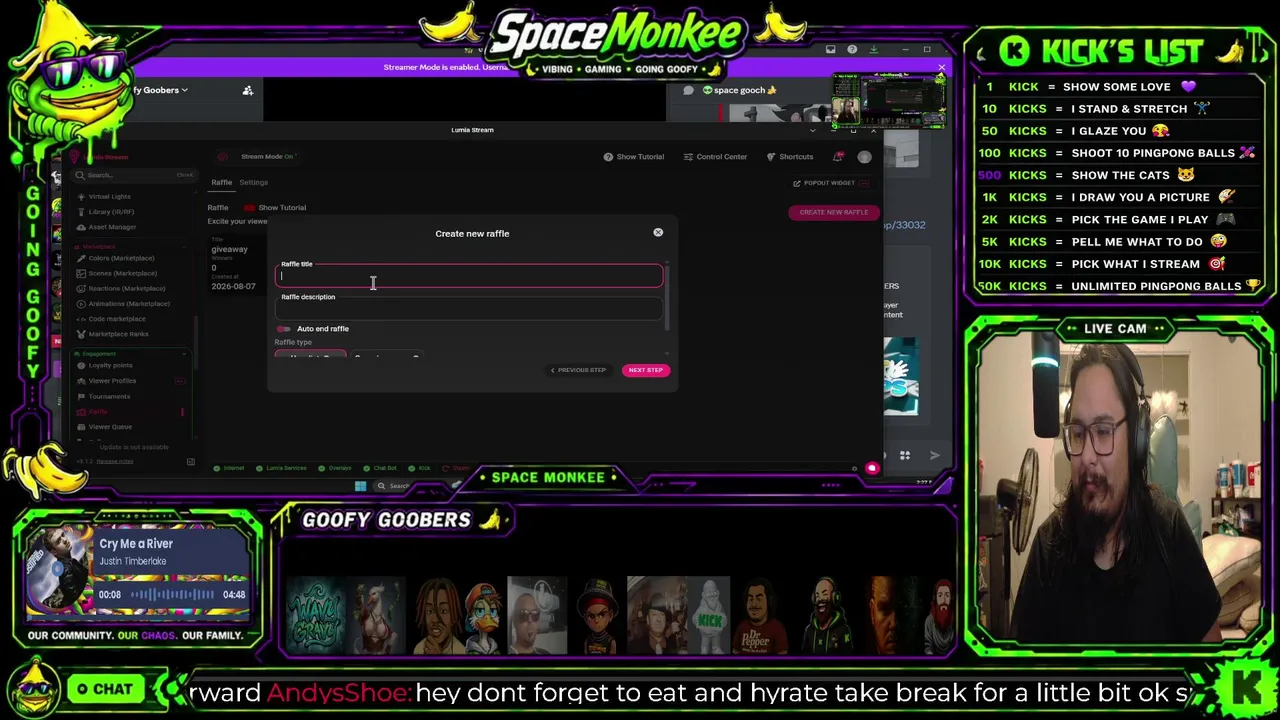Click the Windows taskbar Search box
This screenshot has width=1280, height=720.
pos(394,486)
